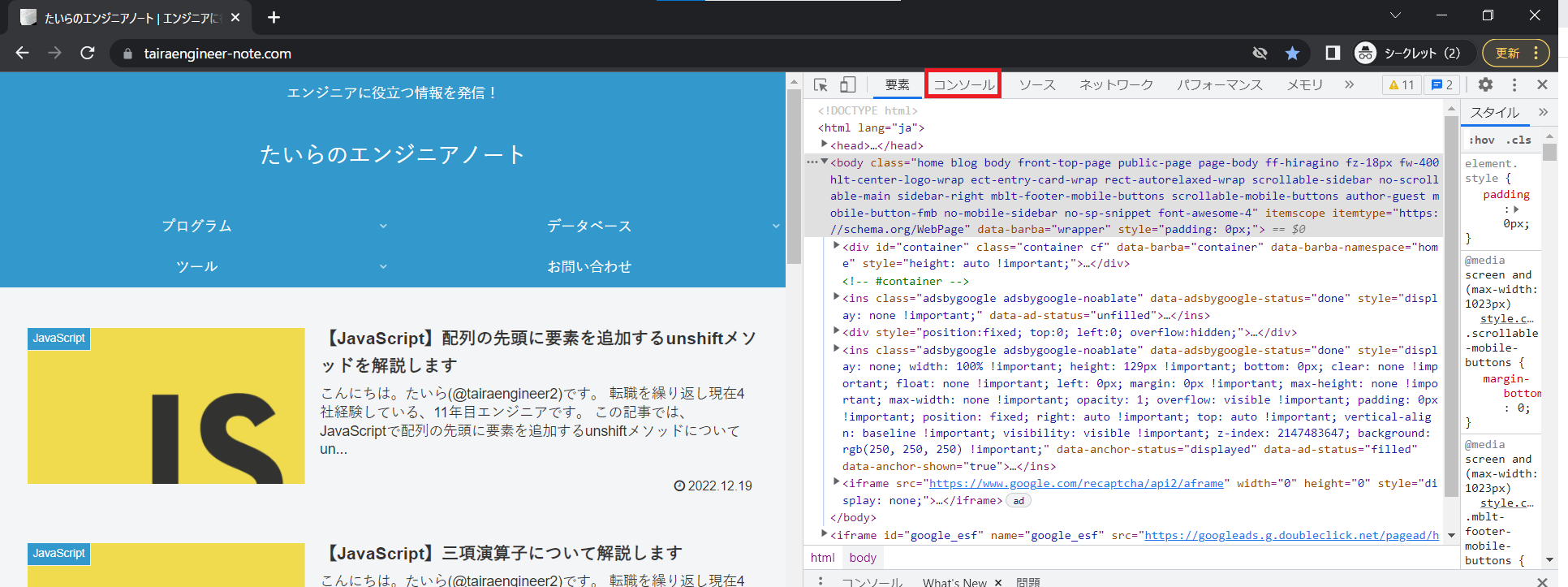
Task: Open the browser side panel icon
Action: pos(1333,54)
